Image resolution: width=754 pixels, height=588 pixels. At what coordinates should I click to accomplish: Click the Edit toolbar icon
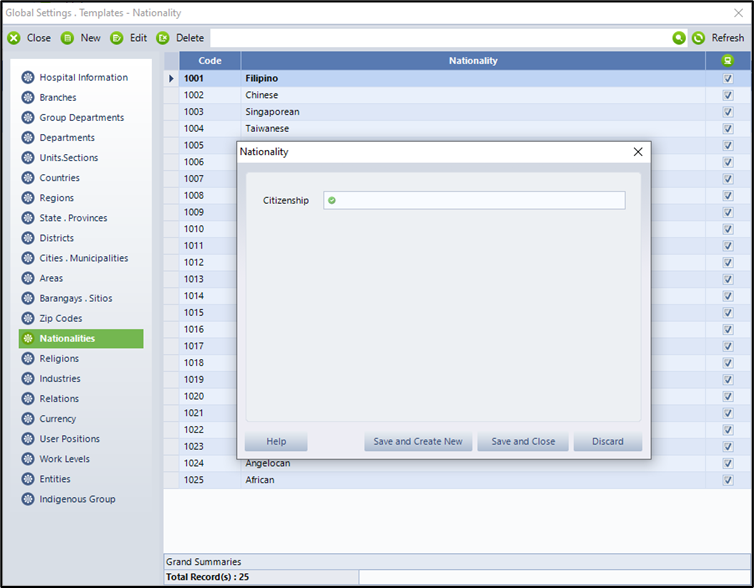pyautogui.click(x=117, y=38)
